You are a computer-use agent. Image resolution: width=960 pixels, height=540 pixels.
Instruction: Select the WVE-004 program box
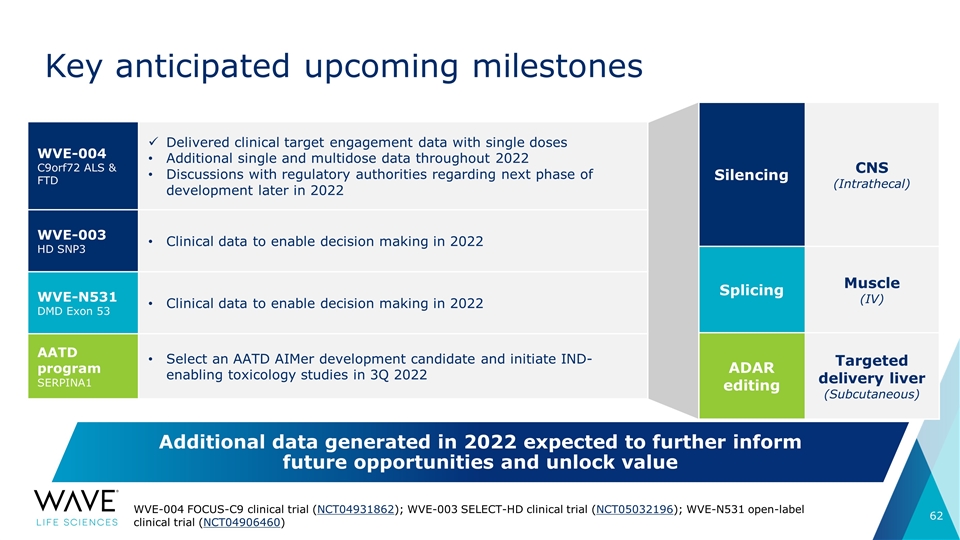pyautogui.click(x=83, y=166)
